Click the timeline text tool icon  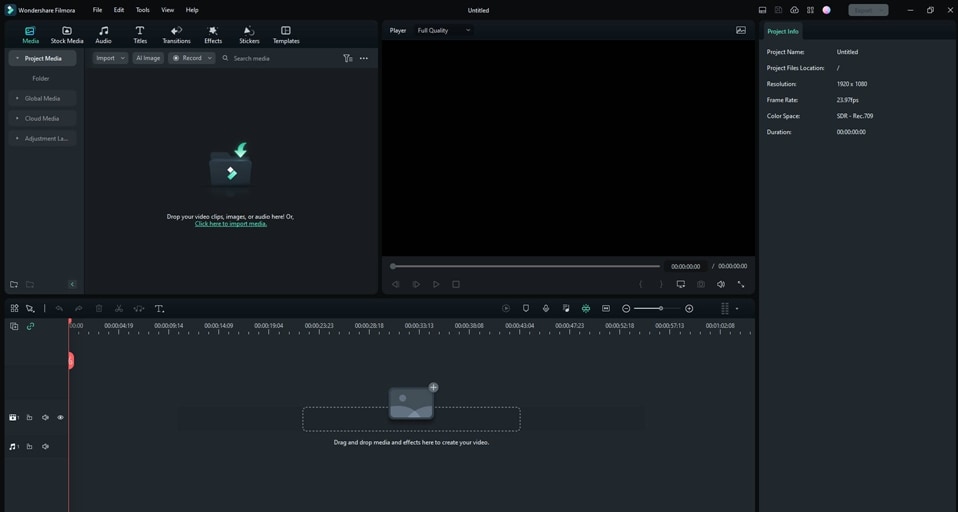click(159, 309)
